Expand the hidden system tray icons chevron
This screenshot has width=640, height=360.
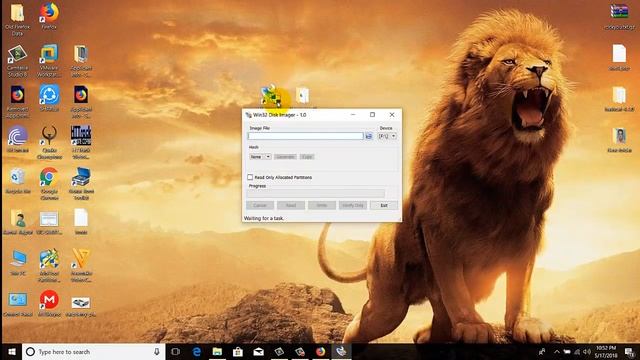(x=557, y=352)
